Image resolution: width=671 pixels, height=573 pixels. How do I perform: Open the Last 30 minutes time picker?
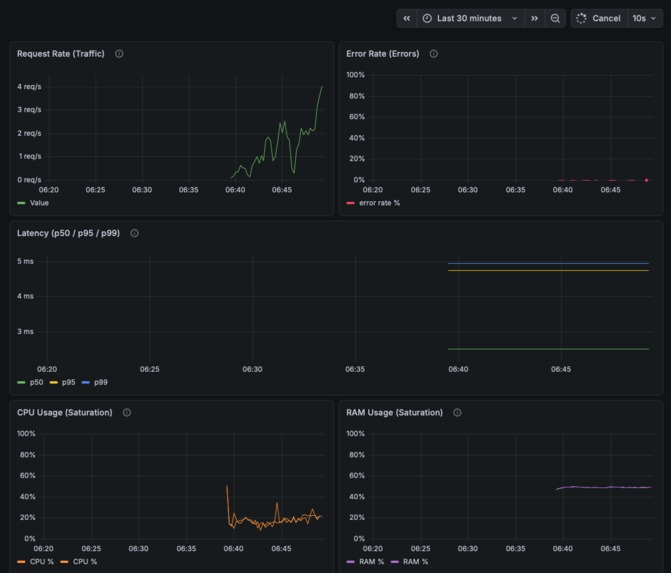click(x=470, y=18)
